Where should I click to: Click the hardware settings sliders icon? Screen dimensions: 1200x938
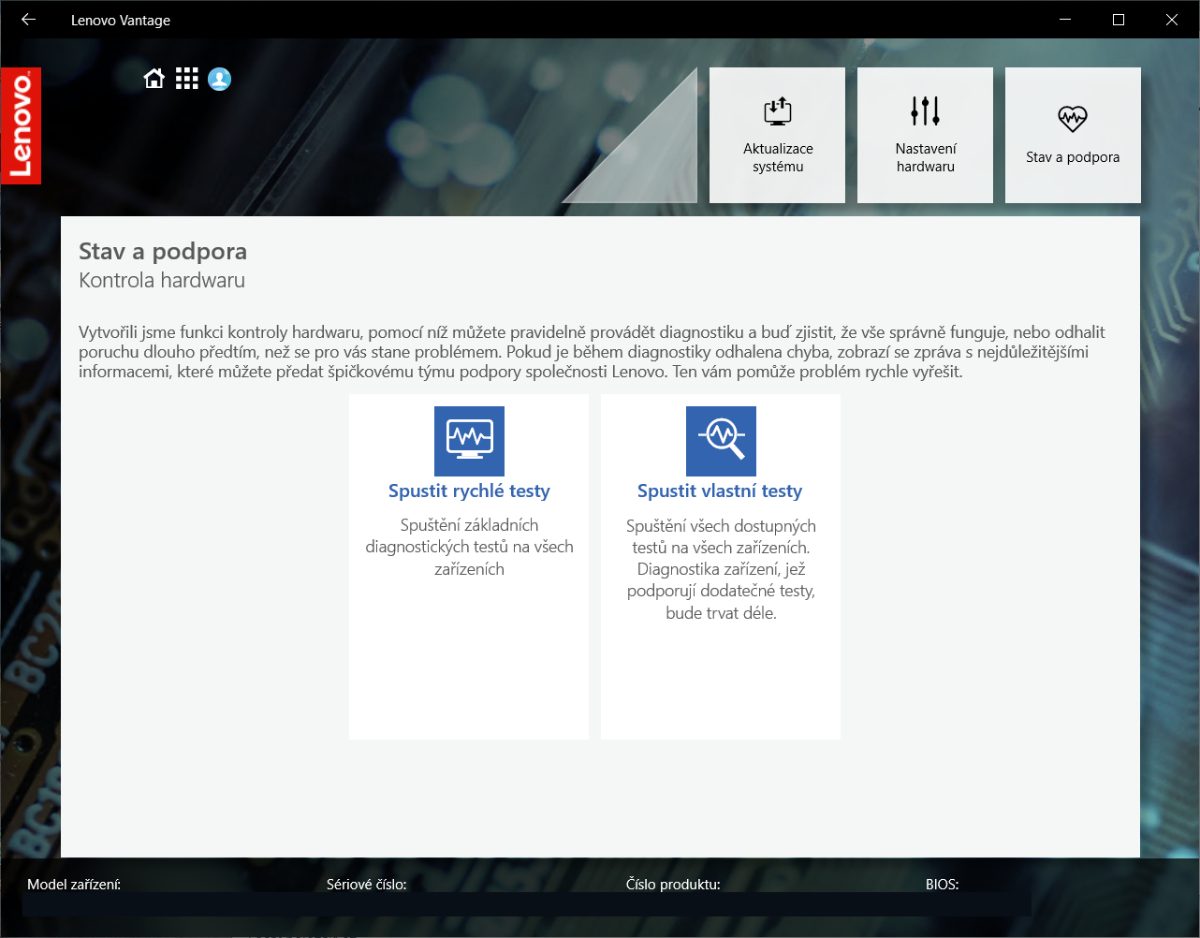(x=925, y=111)
